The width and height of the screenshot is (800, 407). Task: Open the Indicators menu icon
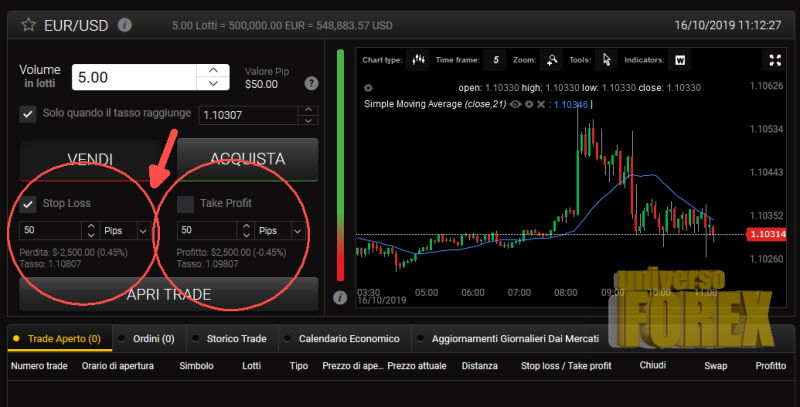[x=680, y=60]
